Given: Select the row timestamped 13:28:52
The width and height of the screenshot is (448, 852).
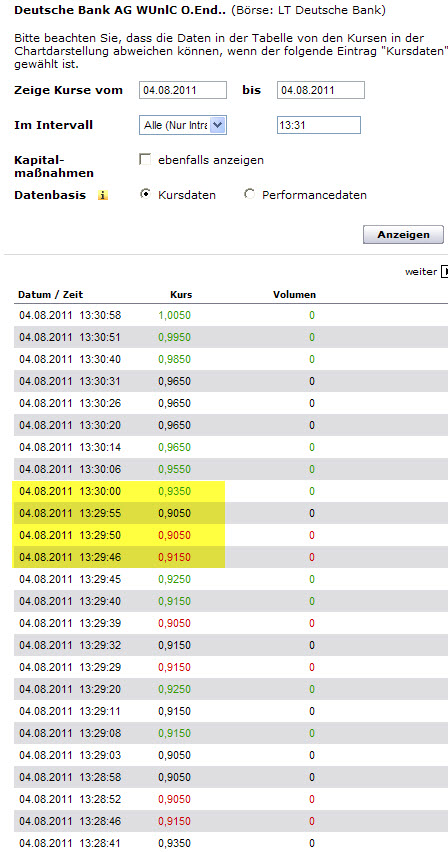Looking at the screenshot, I should click(231, 799).
